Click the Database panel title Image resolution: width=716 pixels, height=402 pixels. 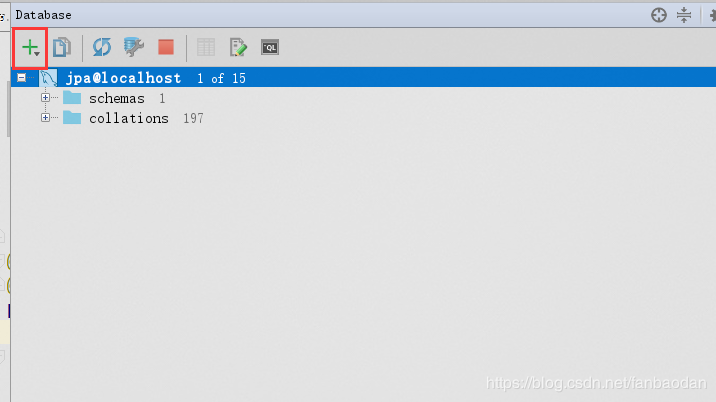(43, 15)
